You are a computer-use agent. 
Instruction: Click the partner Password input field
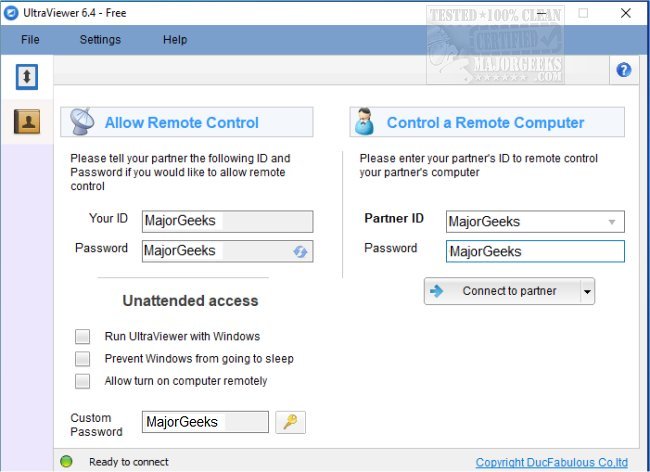pyautogui.click(x=534, y=251)
